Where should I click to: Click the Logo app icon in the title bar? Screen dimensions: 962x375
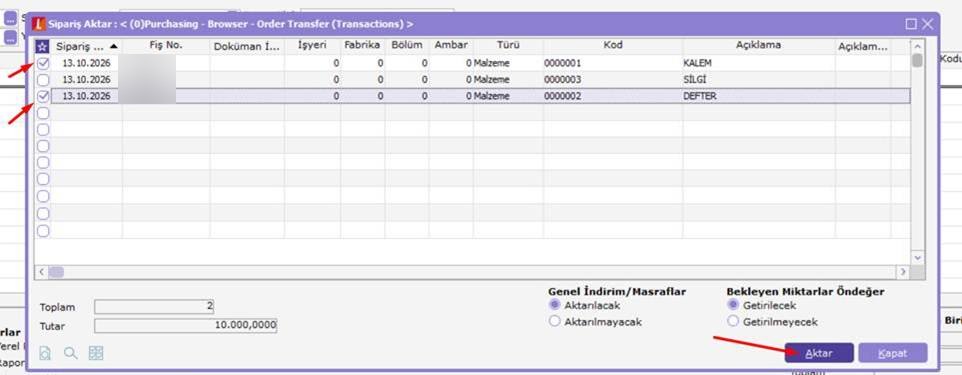tap(39, 24)
